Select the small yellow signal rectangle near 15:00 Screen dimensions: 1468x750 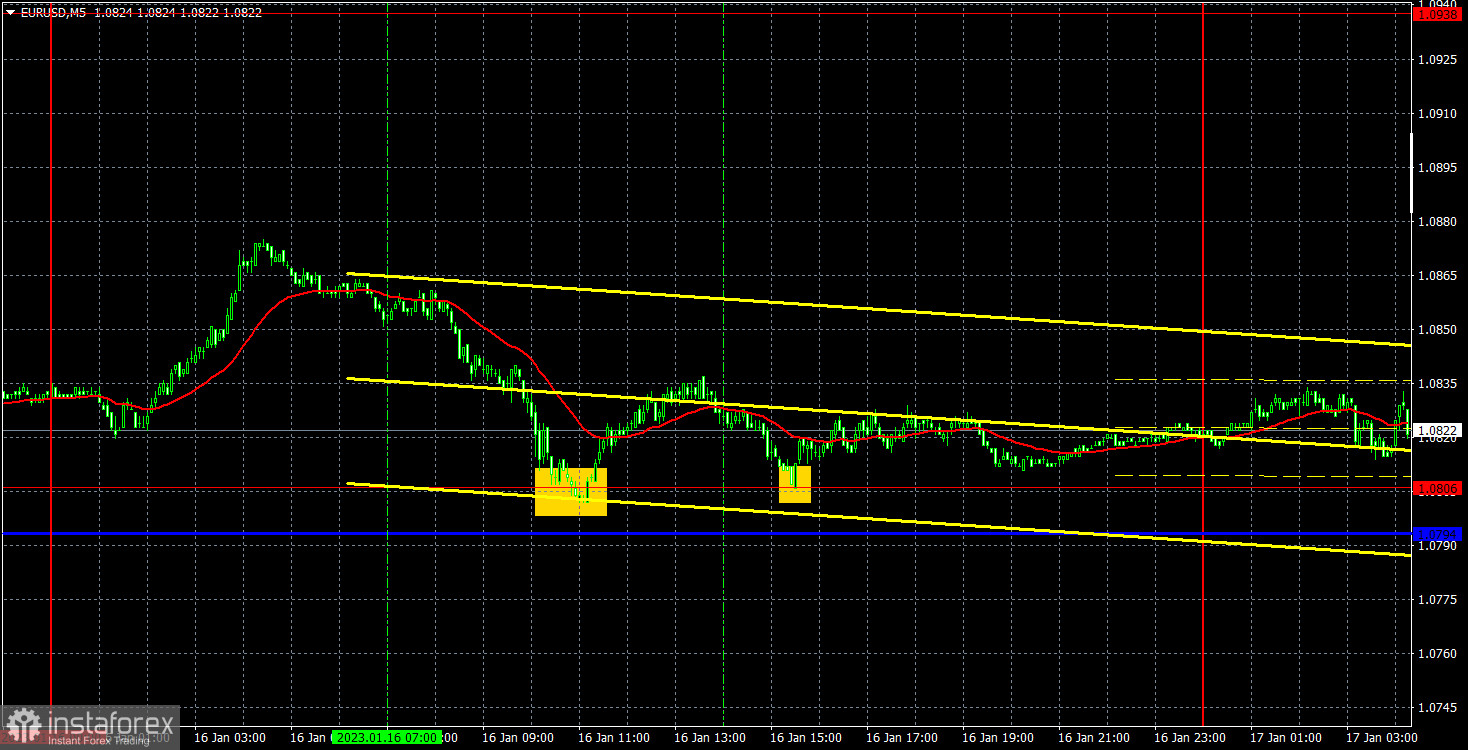coord(795,484)
